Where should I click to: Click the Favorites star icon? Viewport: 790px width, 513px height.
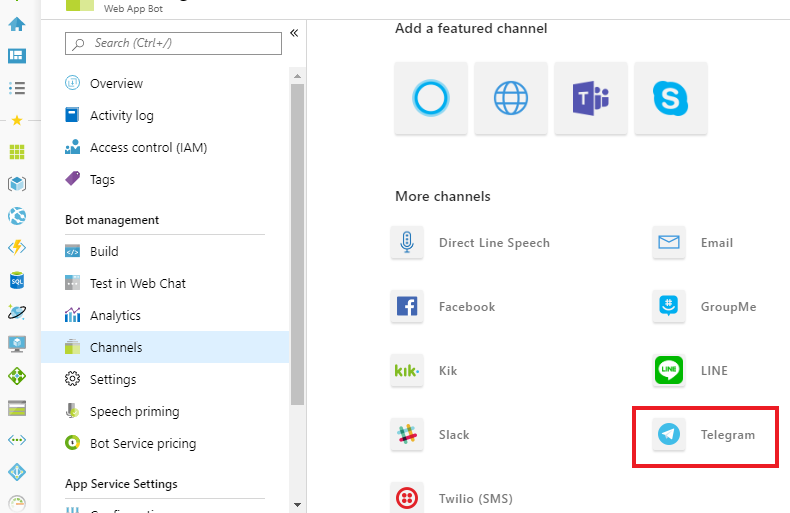(17, 120)
